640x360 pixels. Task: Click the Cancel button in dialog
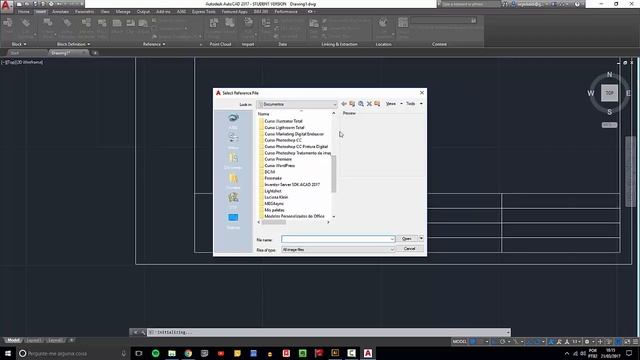pos(409,249)
